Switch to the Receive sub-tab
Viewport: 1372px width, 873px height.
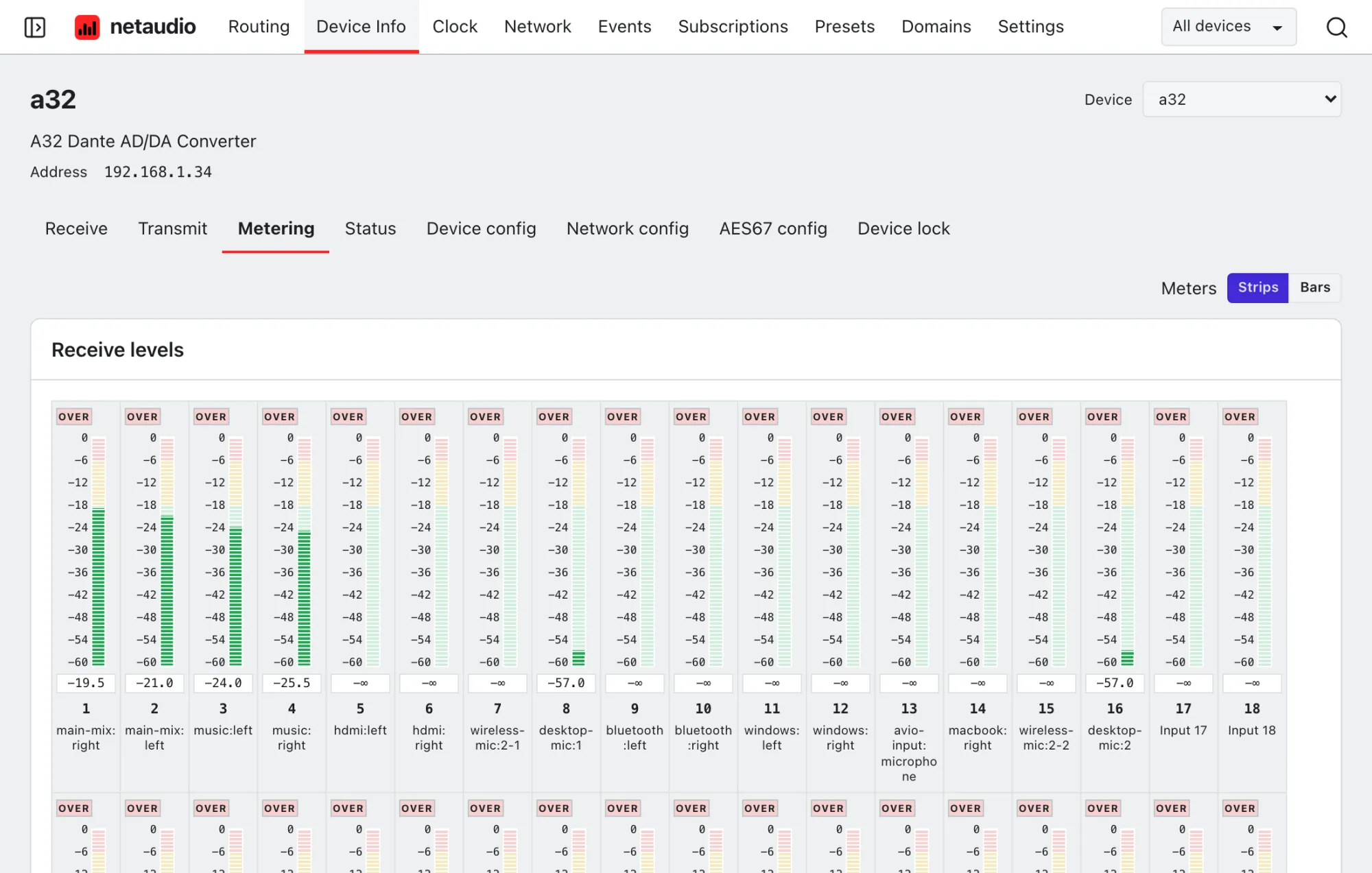[76, 228]
